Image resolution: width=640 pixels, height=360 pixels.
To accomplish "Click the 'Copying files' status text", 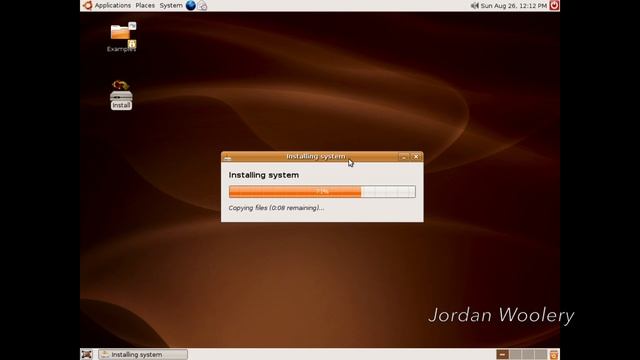I will (x=276, y=208).
